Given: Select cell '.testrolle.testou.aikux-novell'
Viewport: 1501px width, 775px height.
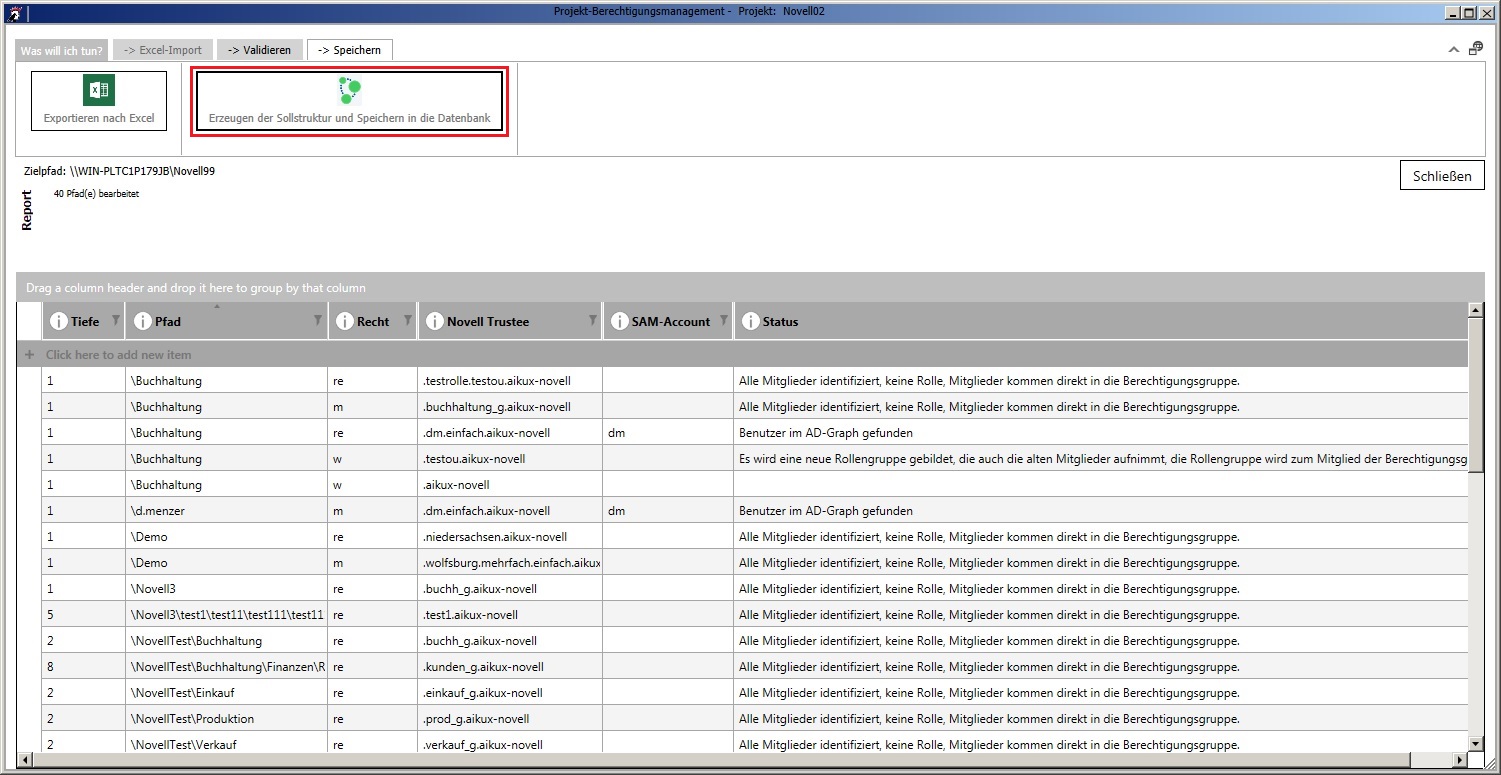Looking at the screenshot, I should click(x=510, y=381).
